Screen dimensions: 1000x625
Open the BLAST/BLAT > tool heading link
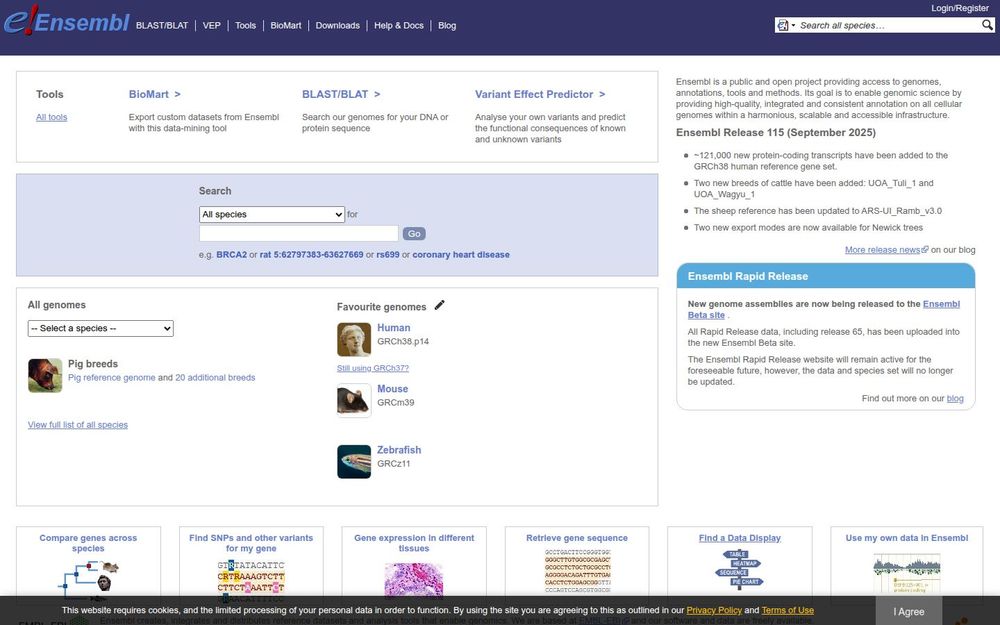click(341, 94)
